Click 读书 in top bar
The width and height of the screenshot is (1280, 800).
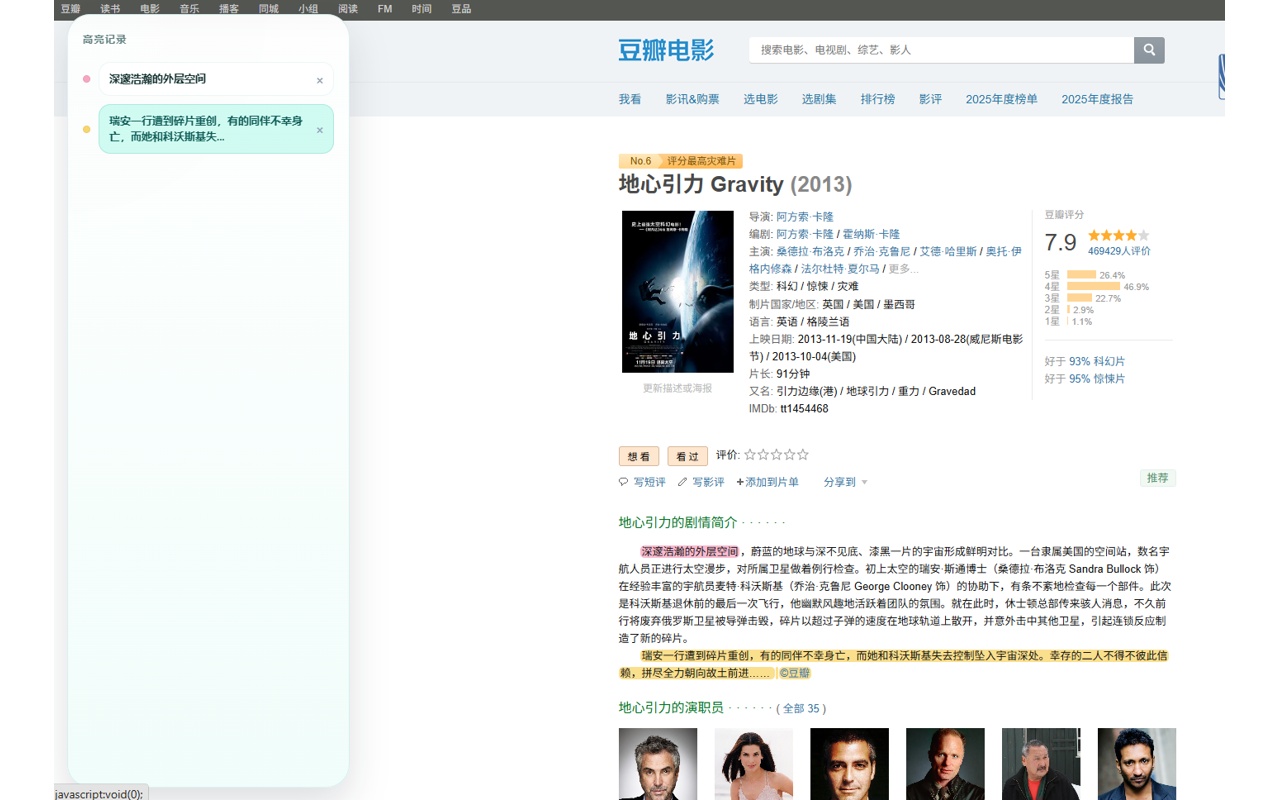110,9
